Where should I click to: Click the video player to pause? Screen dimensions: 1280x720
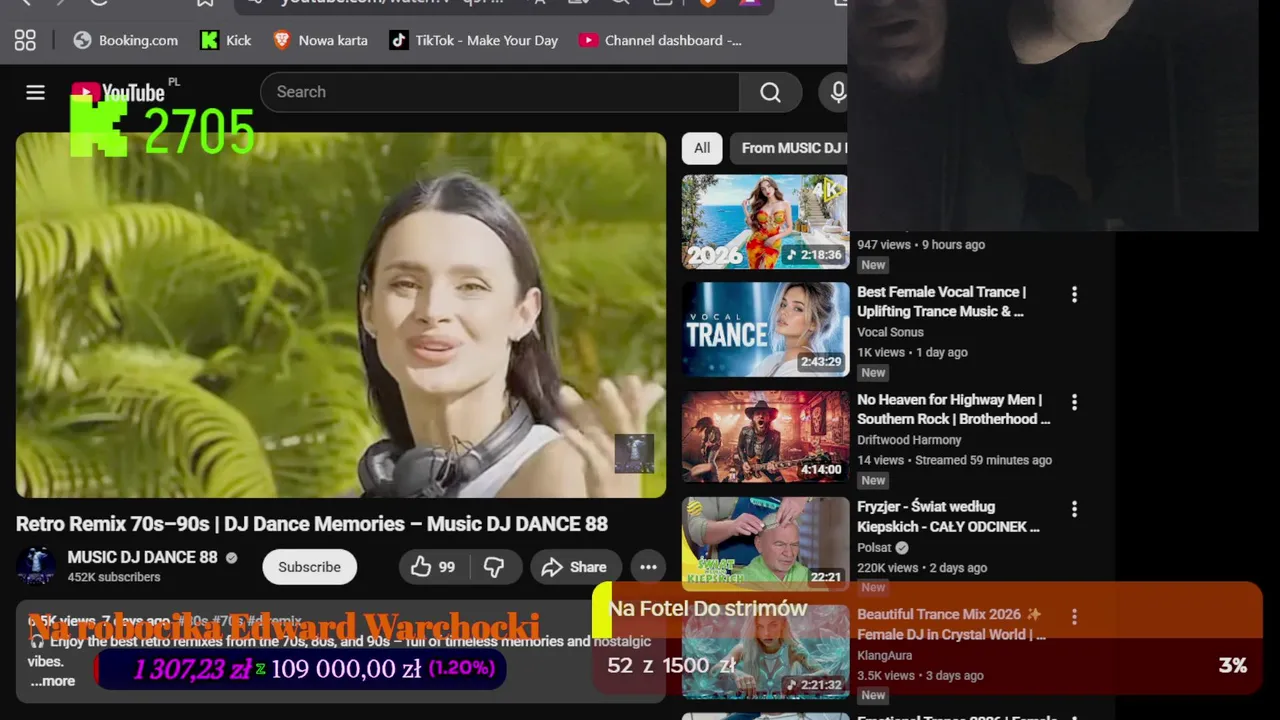[x=340, y=315]
